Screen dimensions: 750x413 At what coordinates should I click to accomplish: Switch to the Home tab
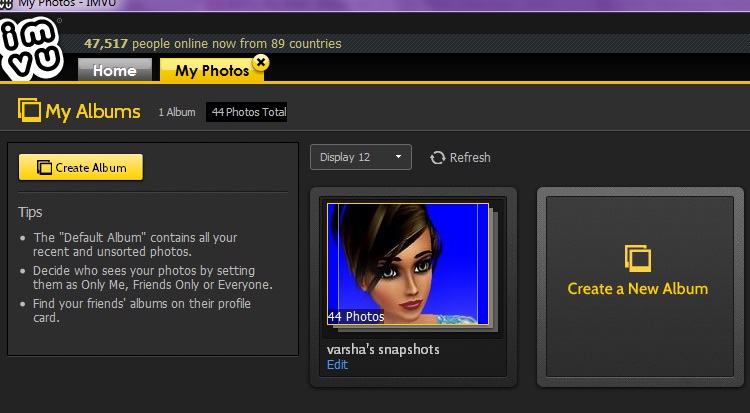coord(115,70)
